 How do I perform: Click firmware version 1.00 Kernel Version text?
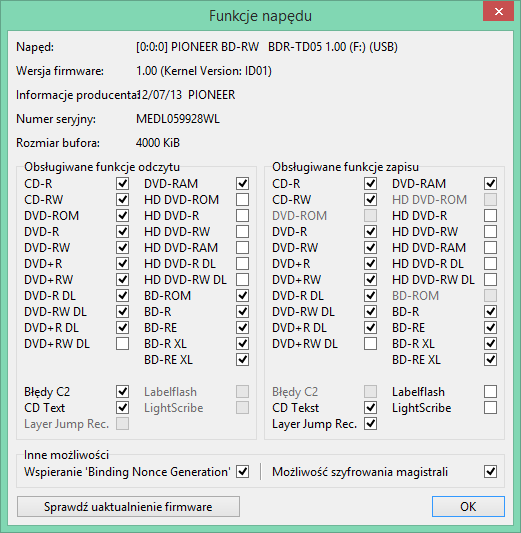[x=204, y=71]
